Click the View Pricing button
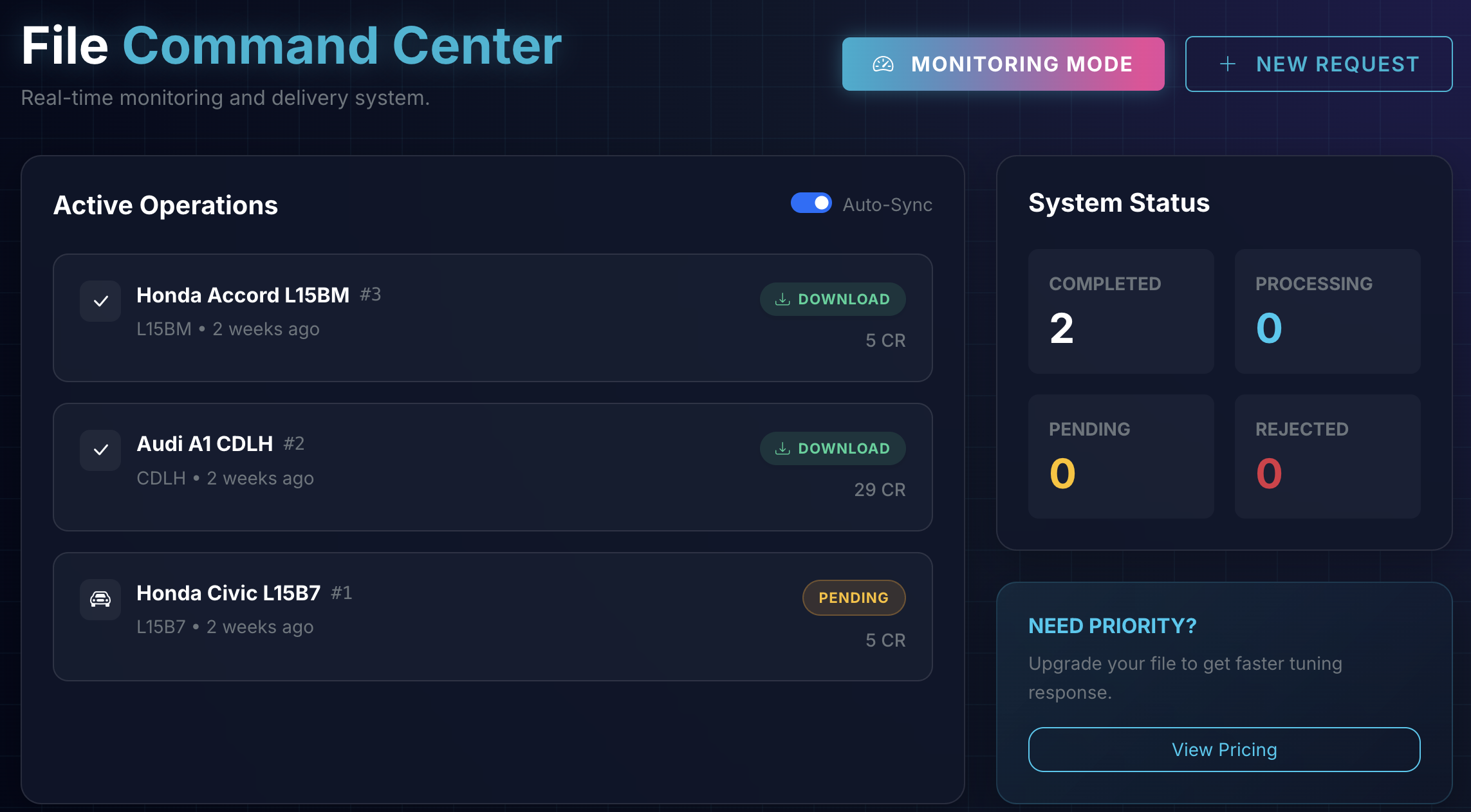 click(1224, 749)
